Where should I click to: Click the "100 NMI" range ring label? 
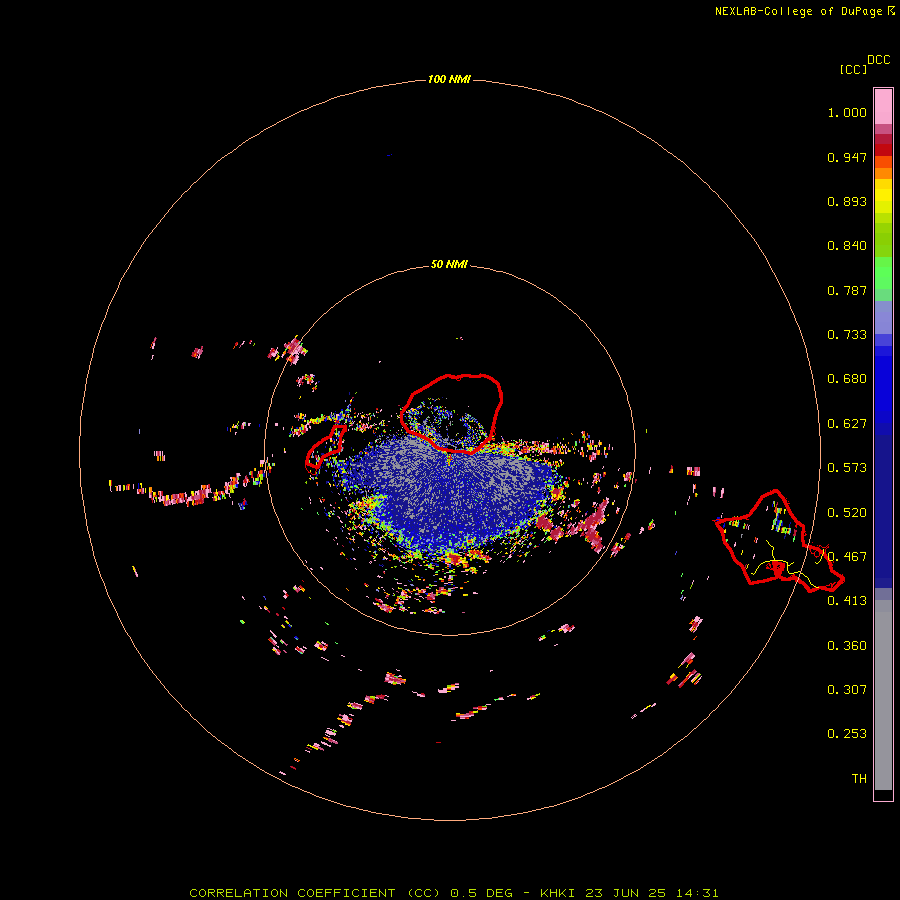449,79
